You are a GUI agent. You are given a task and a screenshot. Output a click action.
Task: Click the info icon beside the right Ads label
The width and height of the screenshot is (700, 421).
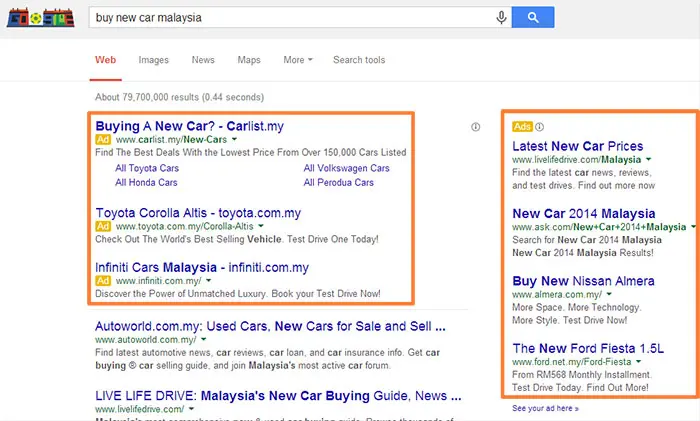pyautogui.click(x=540, y=127)
